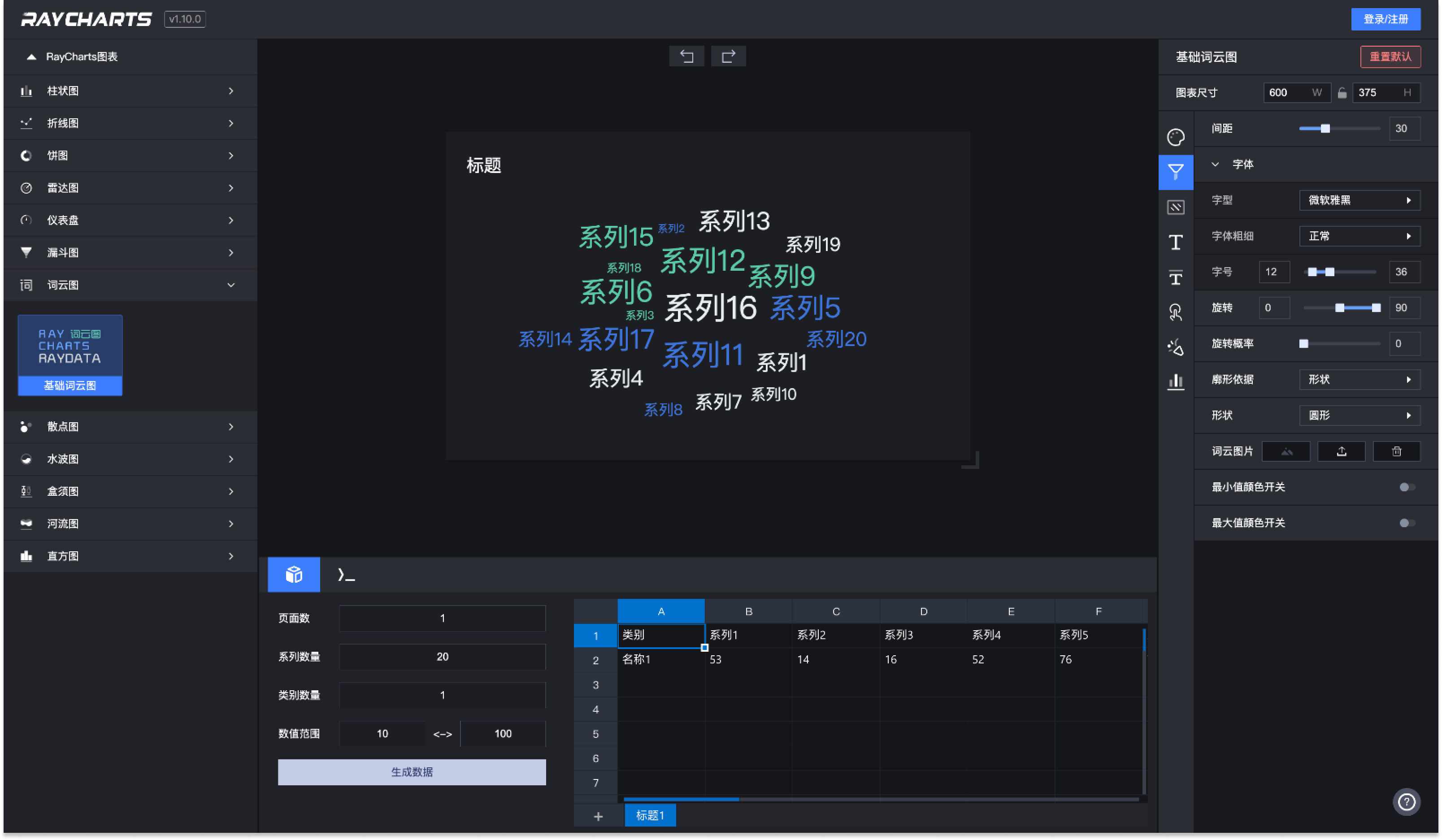The width and height of the screenshot is (1442, 840).
Task: Select the funnel filter settings icon
Action: coord(1175,172)
